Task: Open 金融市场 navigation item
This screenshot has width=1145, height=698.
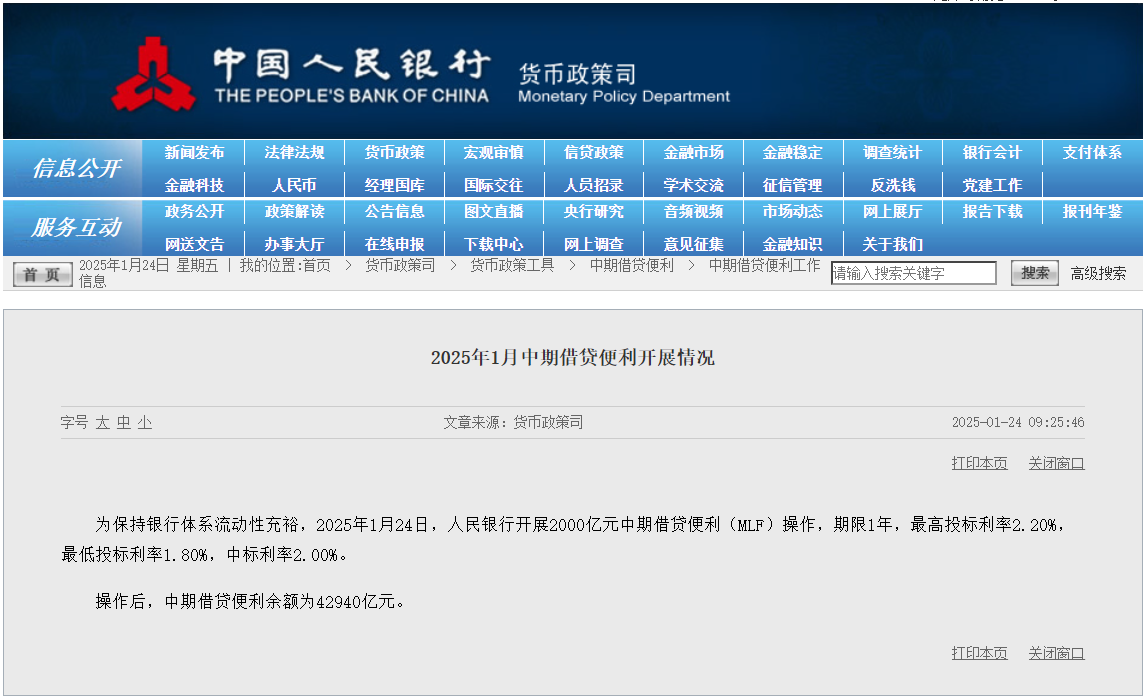Action: coord(694,153)
